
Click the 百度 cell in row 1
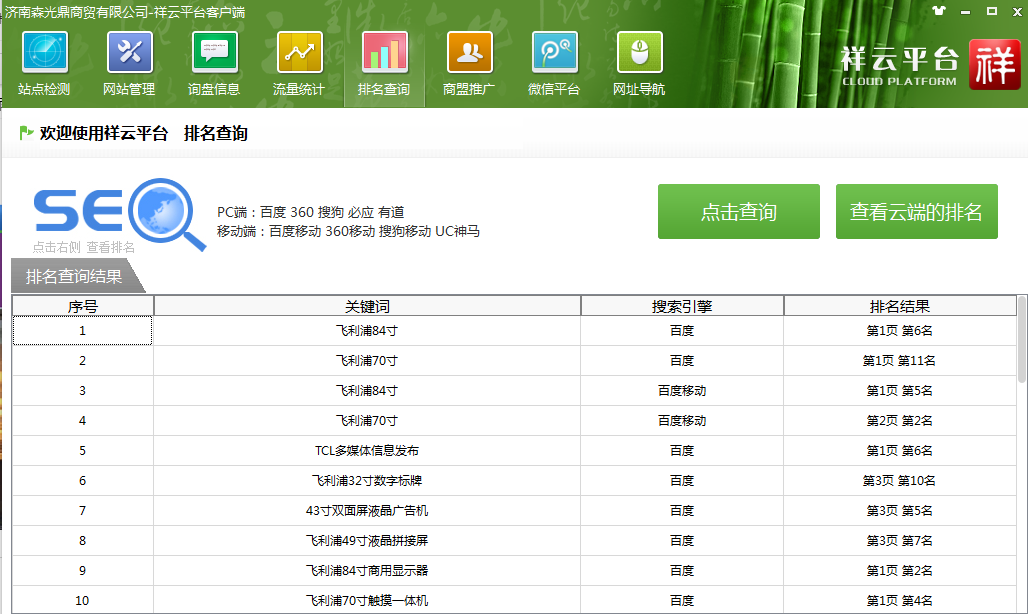pyautogui.click(x=682, y=331)
